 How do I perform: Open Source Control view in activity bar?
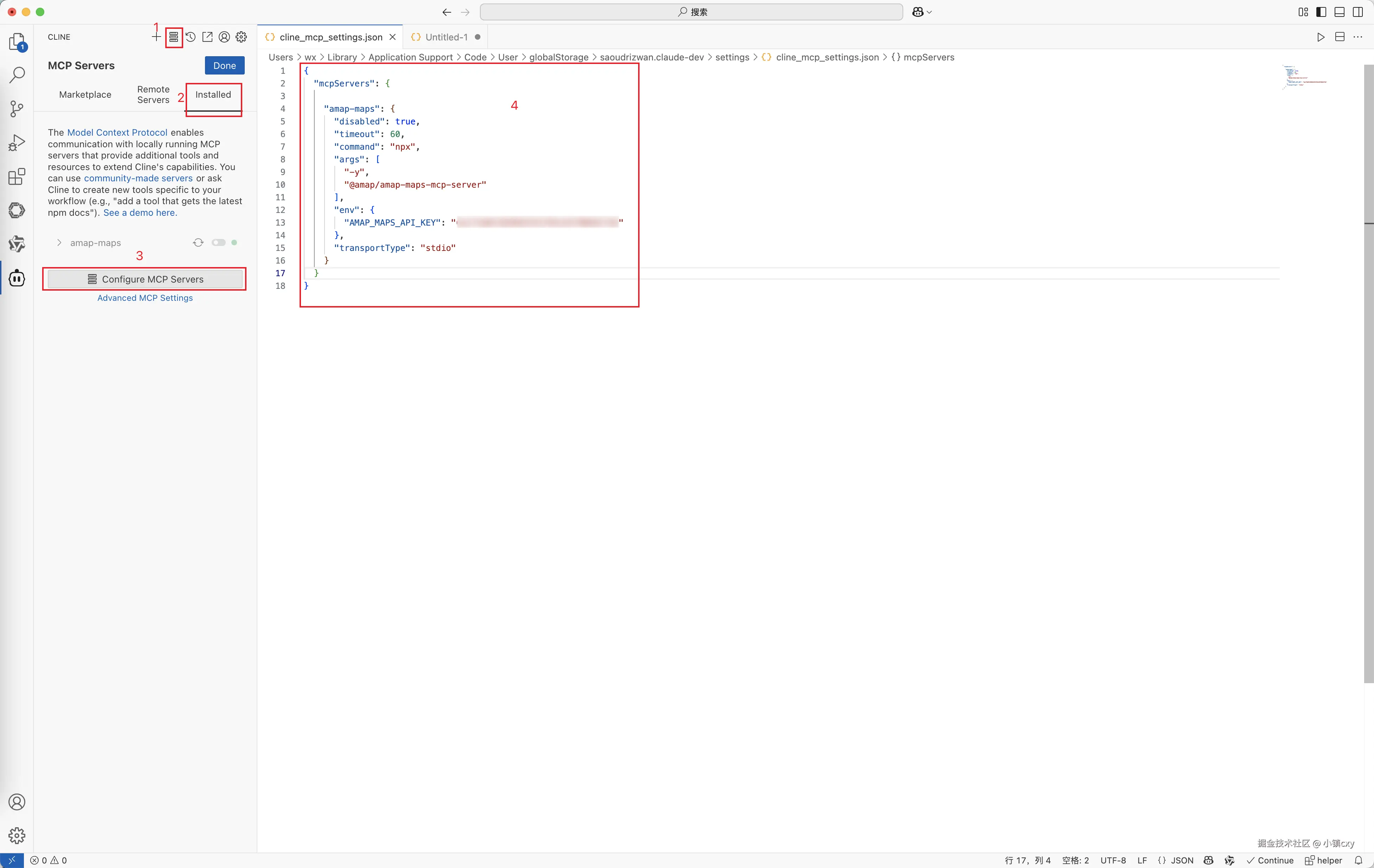(x=17, y=108)
